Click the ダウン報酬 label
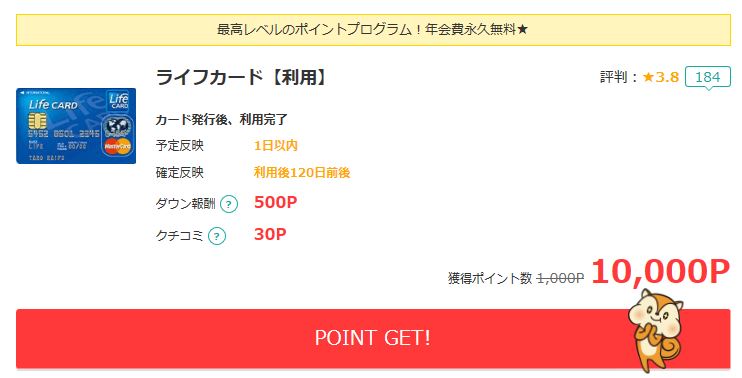Screen dimensions: 742x378 coord(186,204)
